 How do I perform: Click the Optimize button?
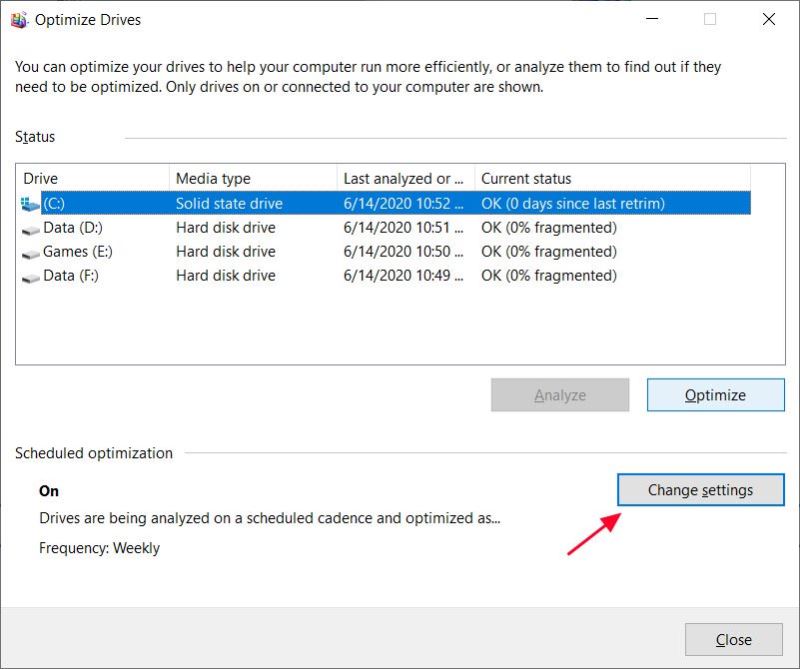pos(715,395)
